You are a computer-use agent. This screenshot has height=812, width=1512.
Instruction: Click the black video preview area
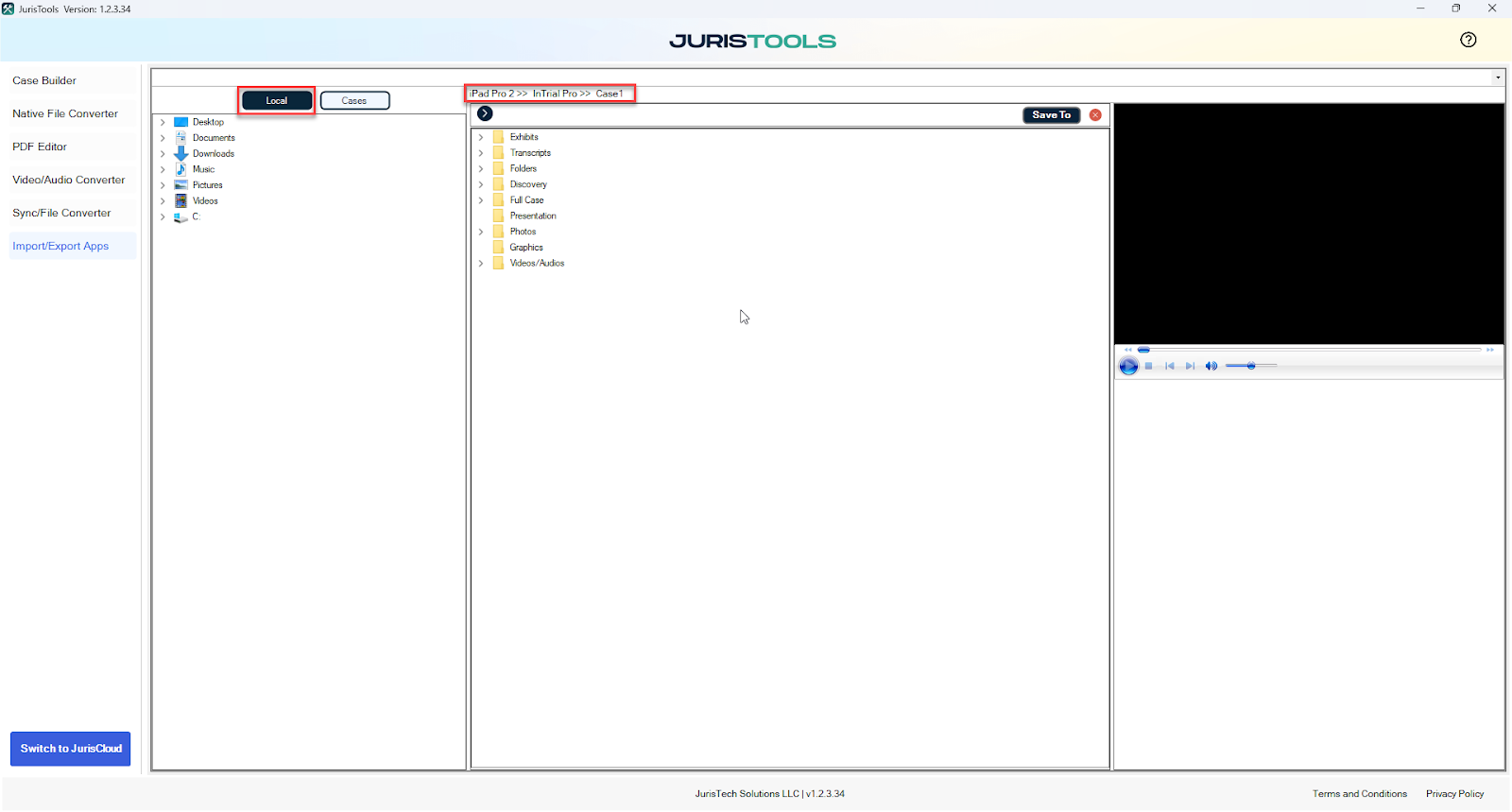pyautogui.click(x=1309, y=223)
